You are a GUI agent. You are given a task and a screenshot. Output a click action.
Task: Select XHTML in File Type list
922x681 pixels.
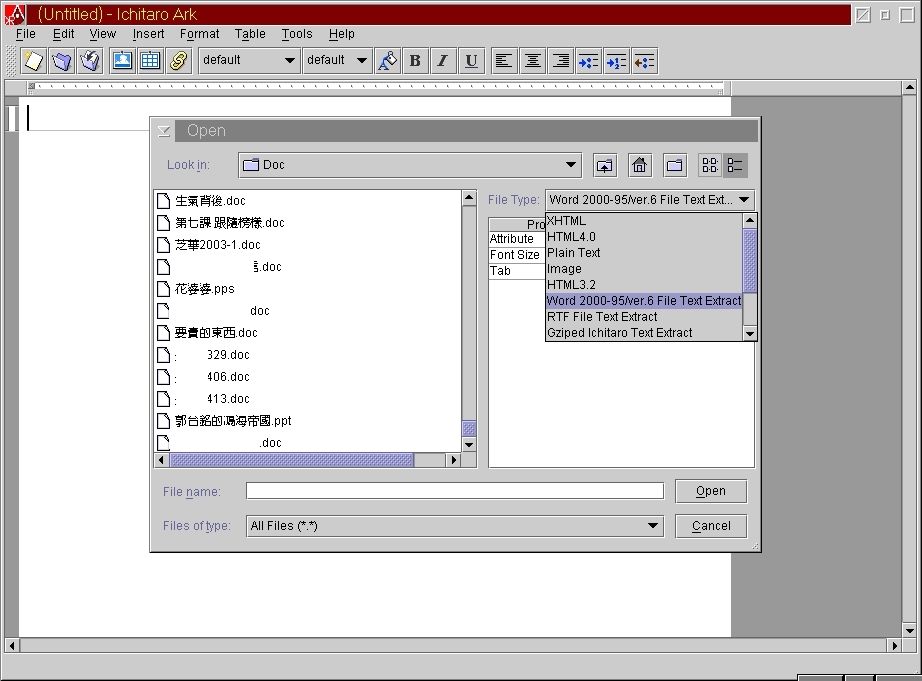(644, 221)
